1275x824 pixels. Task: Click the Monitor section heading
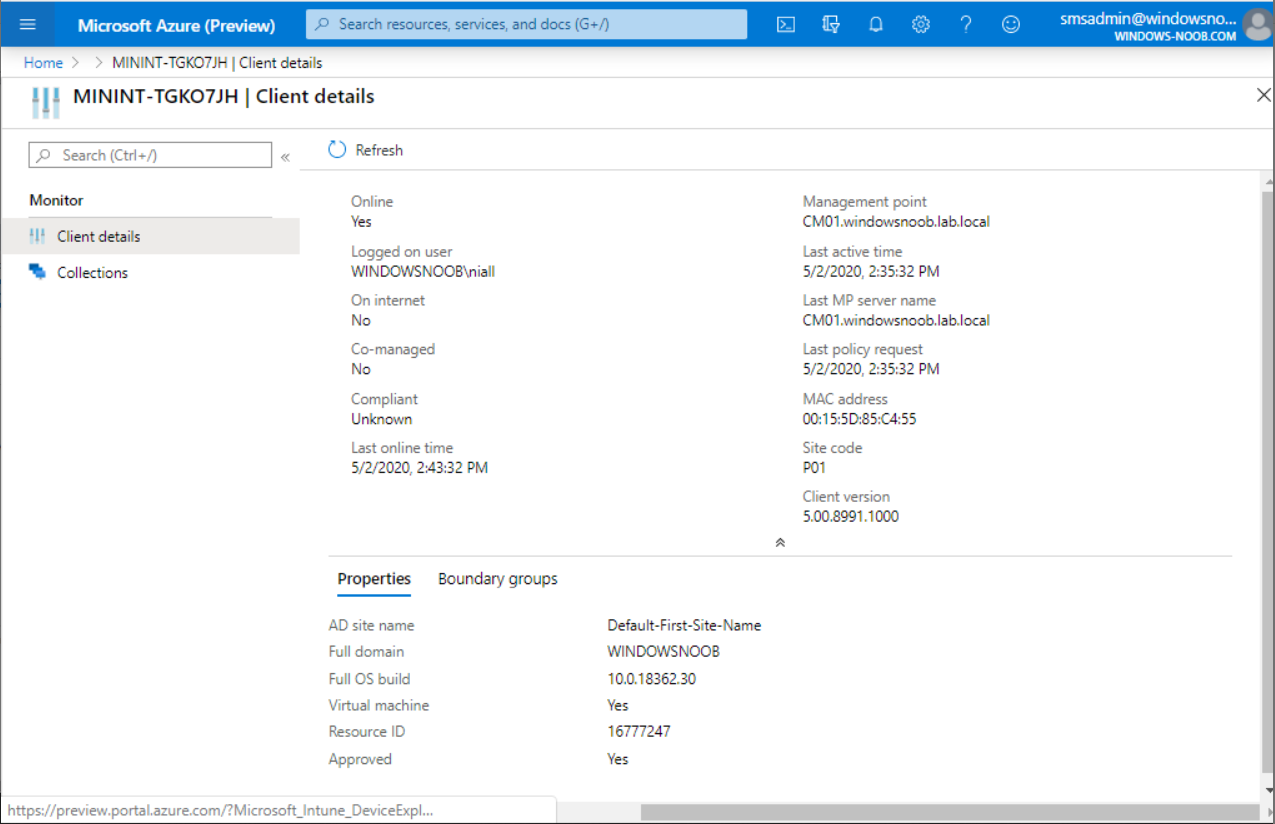(x=56, y=200)
